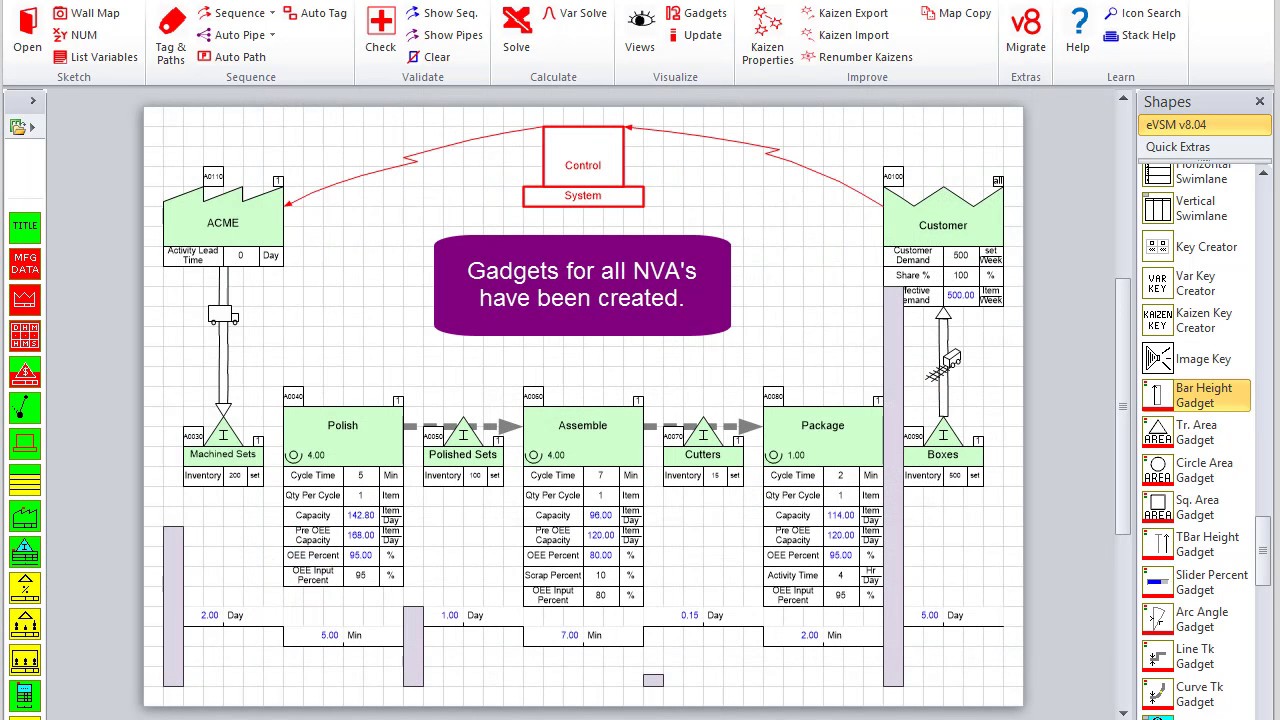Open Icon Search
Viewport: 1280px width, 720px height.
tap(1142, 13)
